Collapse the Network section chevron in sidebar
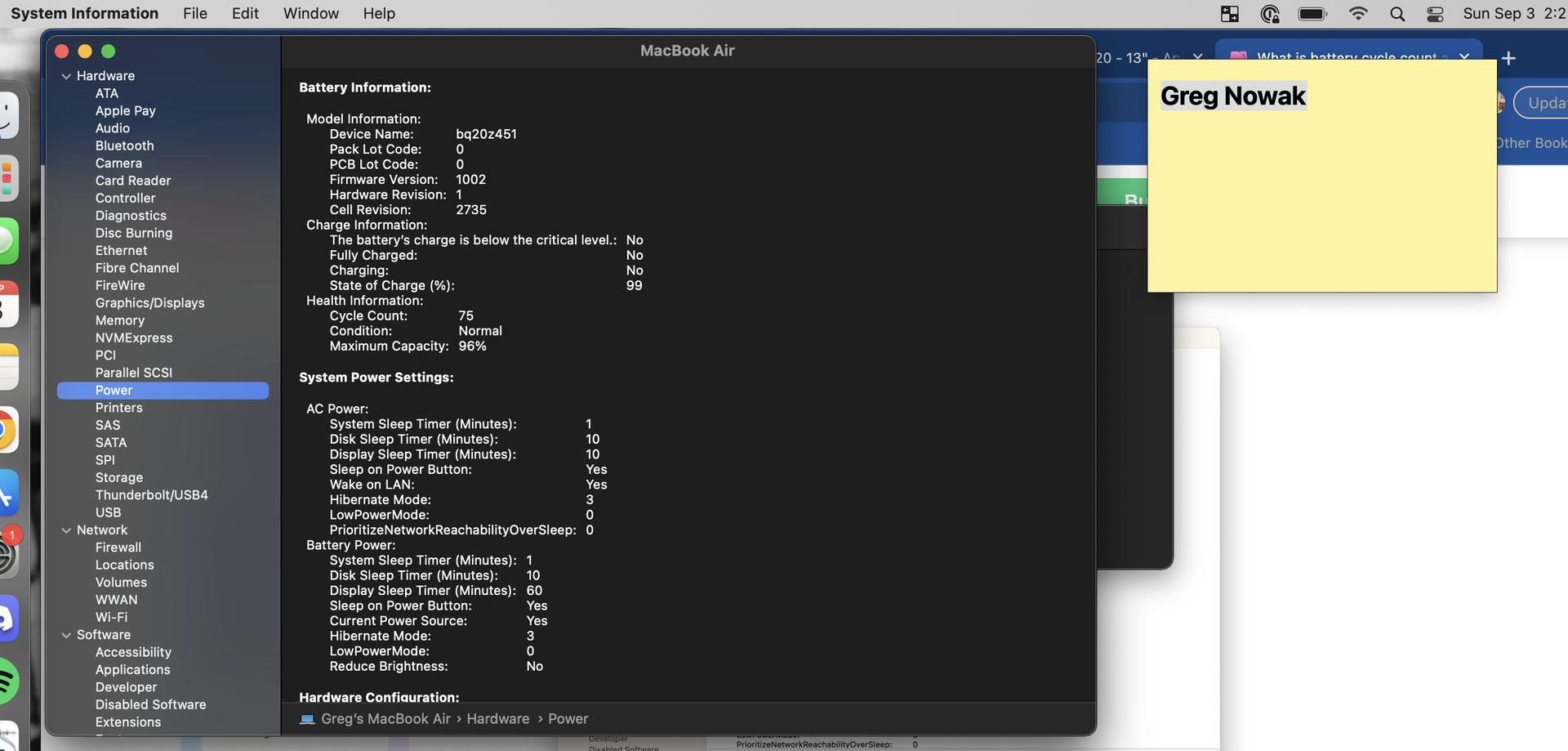Screen dimensions: 1568x751 point(66,530)
